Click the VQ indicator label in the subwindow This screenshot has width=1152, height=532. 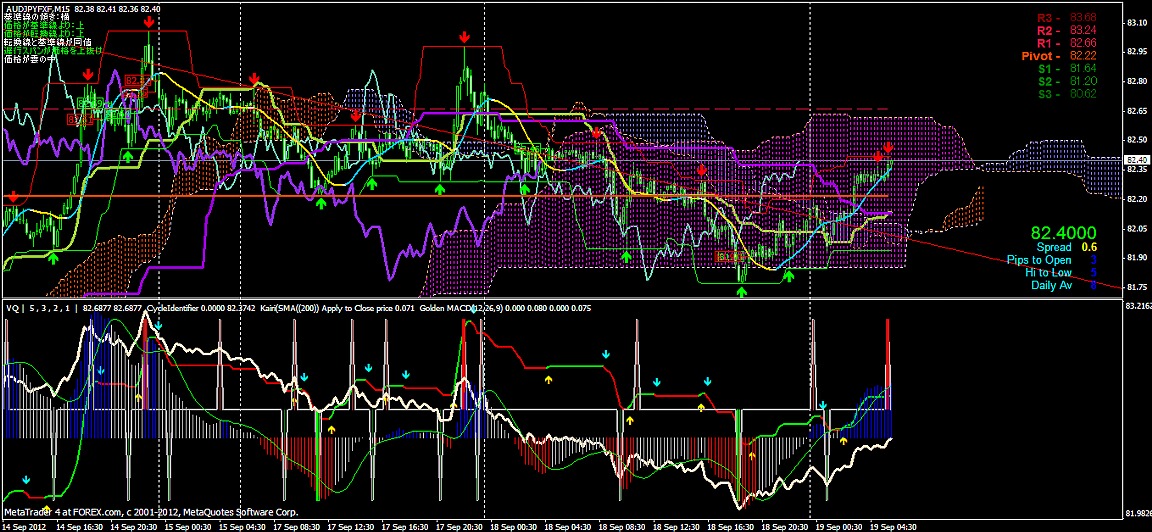(10, 309)
